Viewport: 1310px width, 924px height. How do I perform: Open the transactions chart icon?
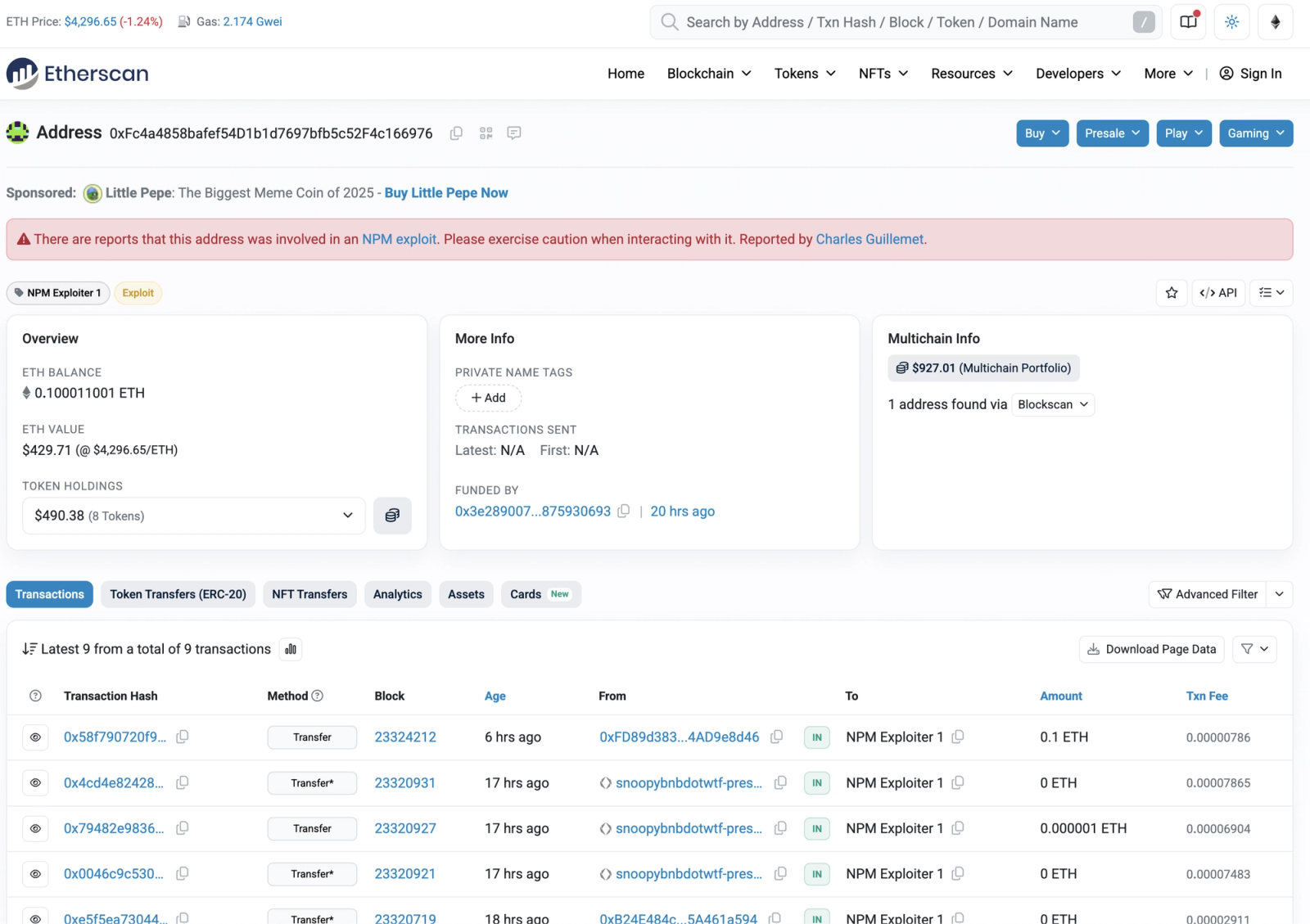click(291, 649)
